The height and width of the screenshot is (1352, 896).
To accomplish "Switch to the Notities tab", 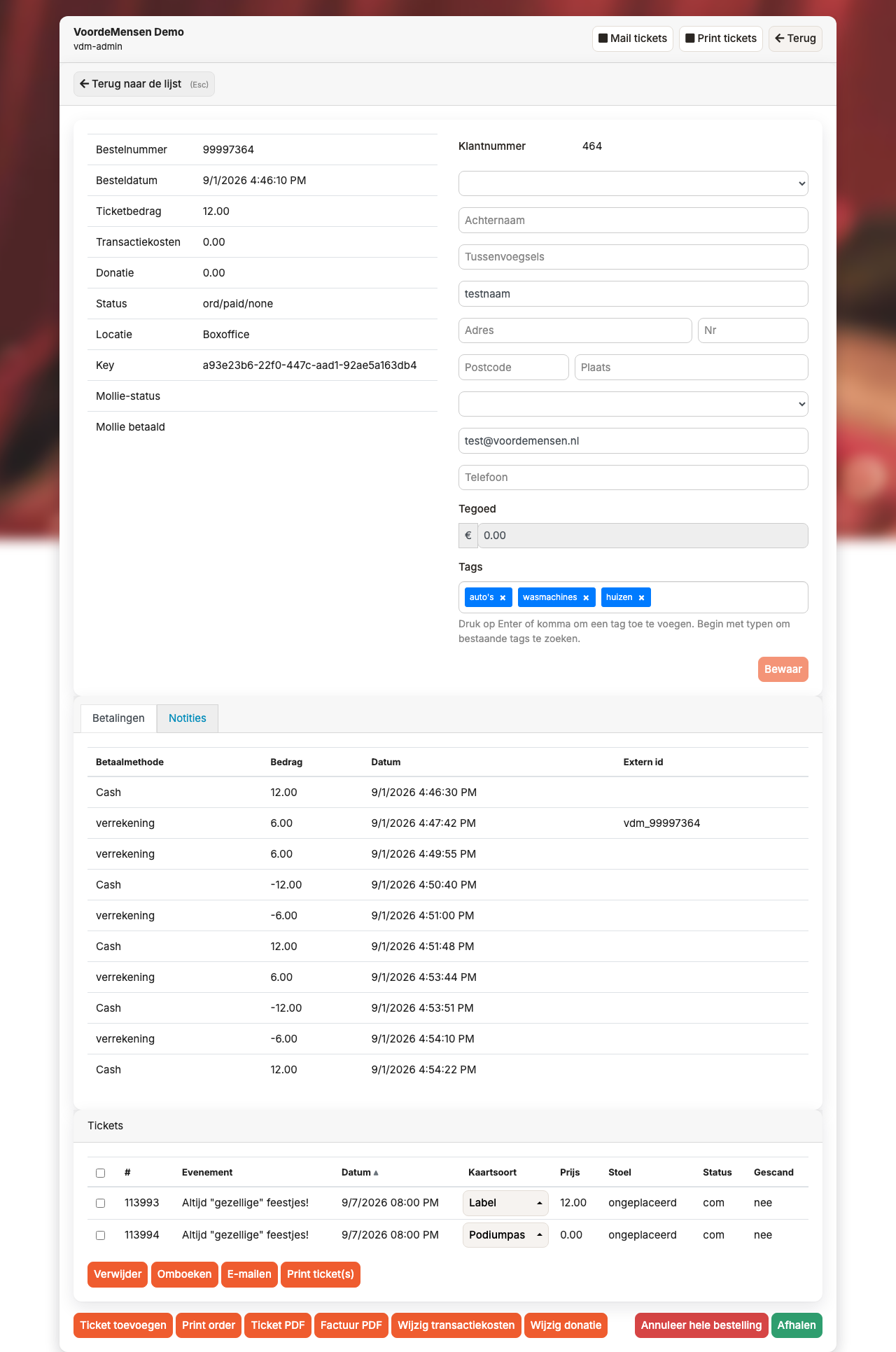I will coord(188,718).
